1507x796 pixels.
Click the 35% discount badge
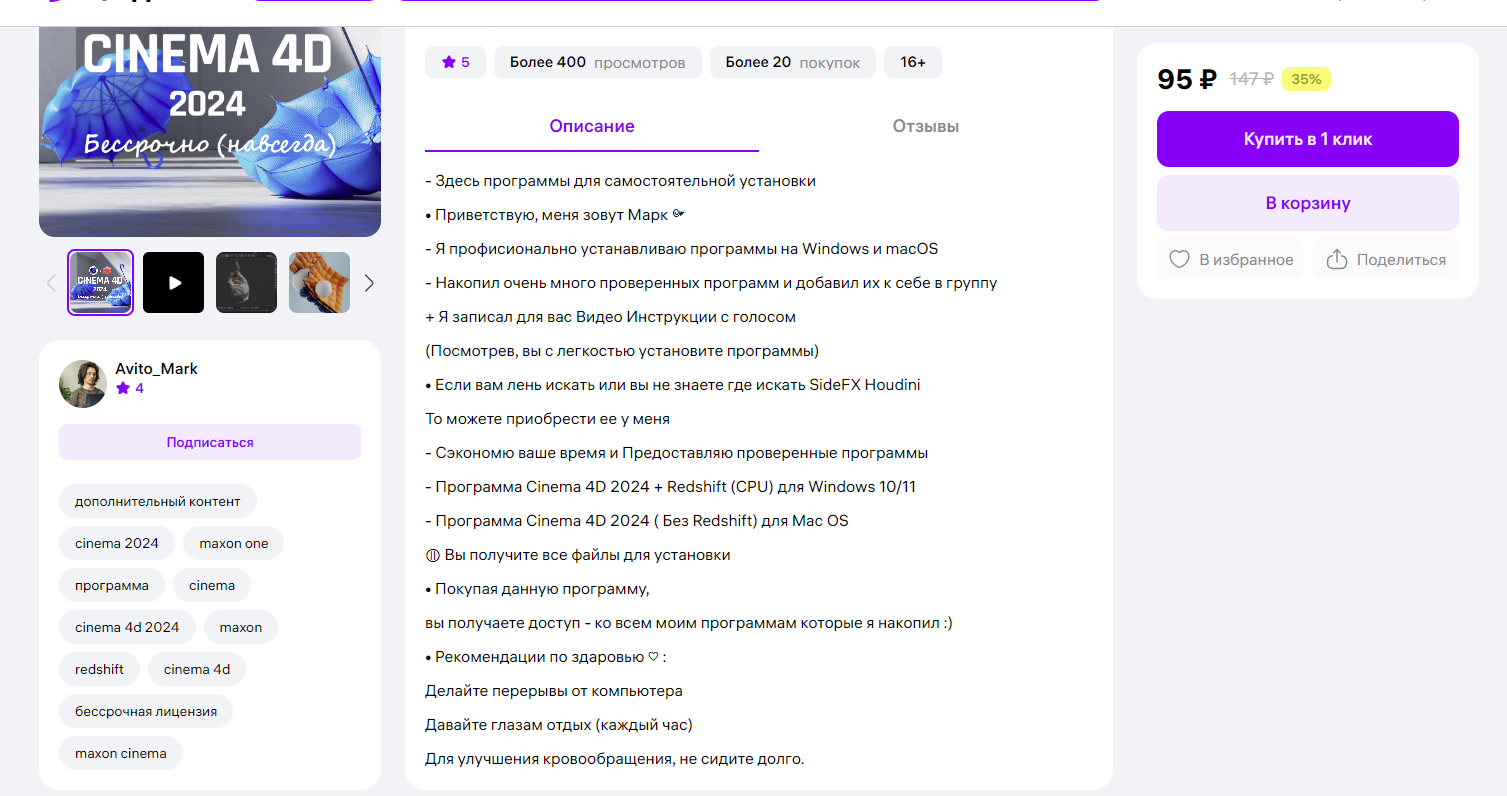1306,79
